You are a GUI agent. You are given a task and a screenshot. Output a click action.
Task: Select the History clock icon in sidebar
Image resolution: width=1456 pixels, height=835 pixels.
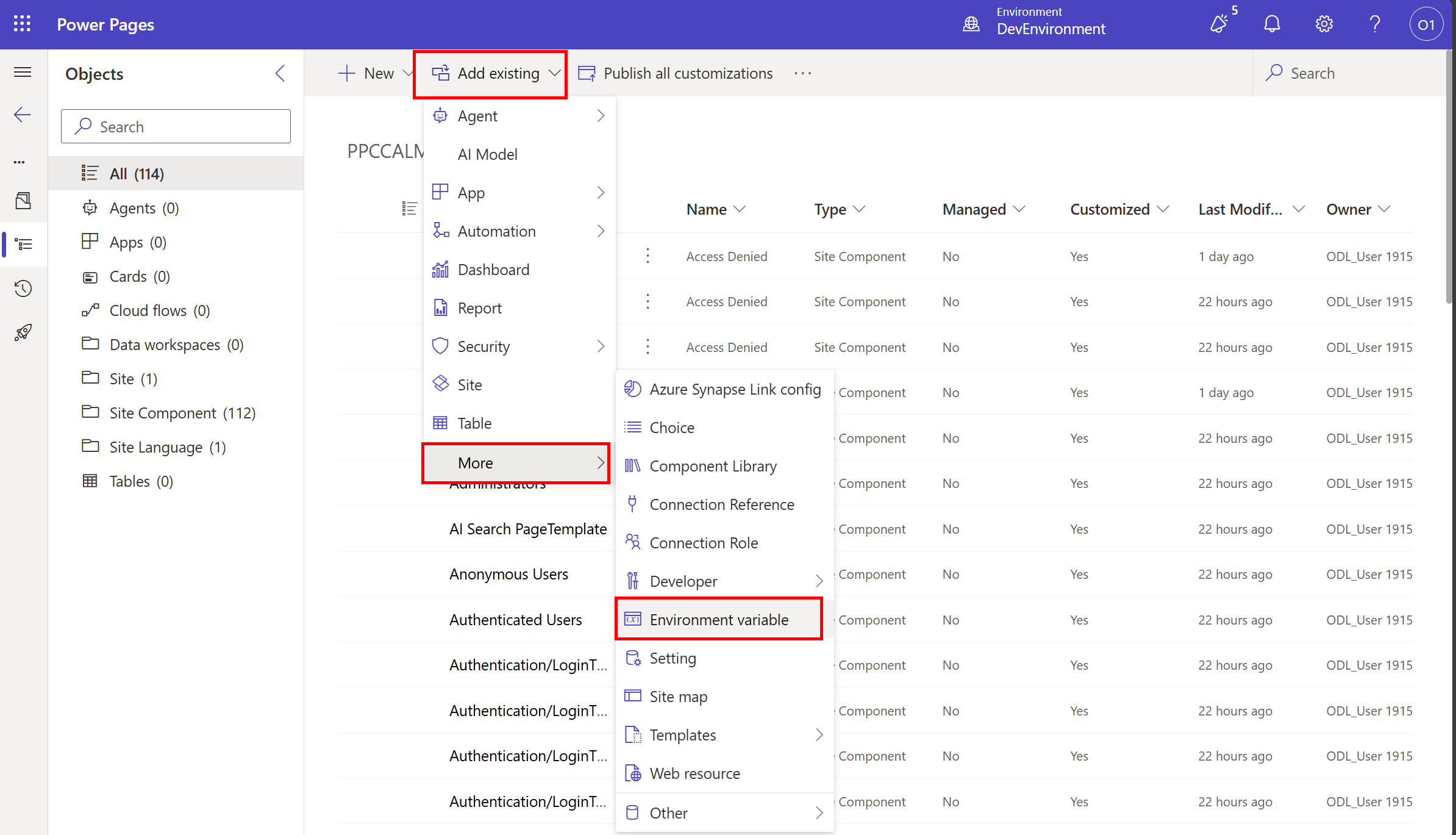(x=23, y=288)
